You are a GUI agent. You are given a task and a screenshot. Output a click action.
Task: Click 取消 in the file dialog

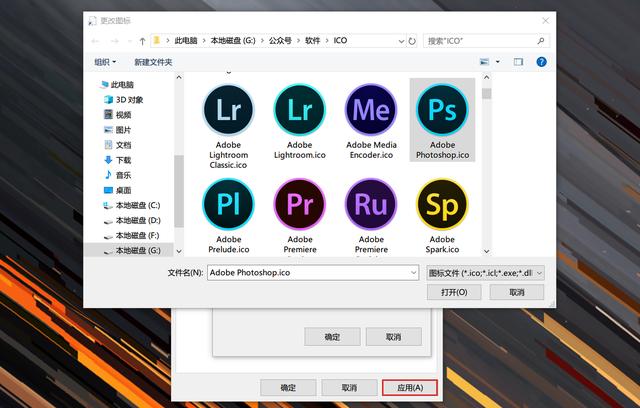click(x=517, y=292)
